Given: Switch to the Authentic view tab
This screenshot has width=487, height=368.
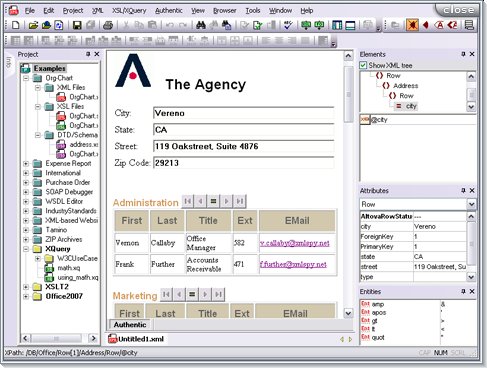Looking at the screenshot, I should point(130,325).
